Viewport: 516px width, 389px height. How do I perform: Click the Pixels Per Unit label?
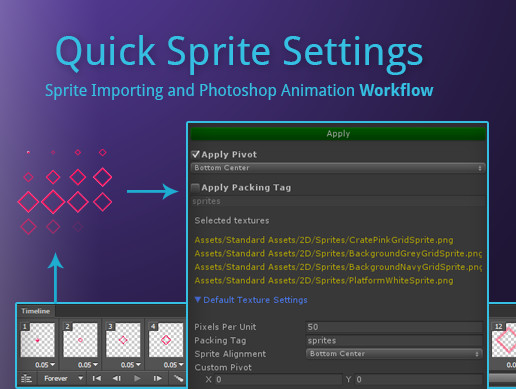[225, 327]
